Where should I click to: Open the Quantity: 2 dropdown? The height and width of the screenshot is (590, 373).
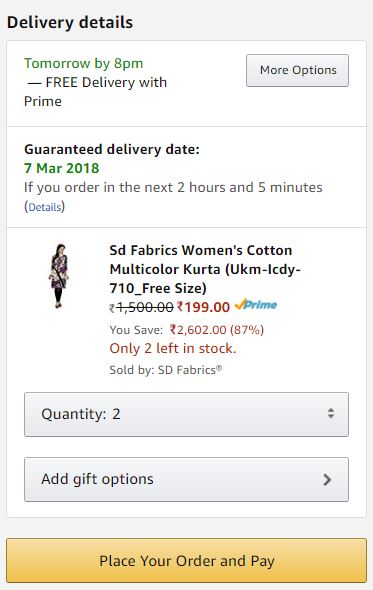pyautogui.click(x=186, y=414)
